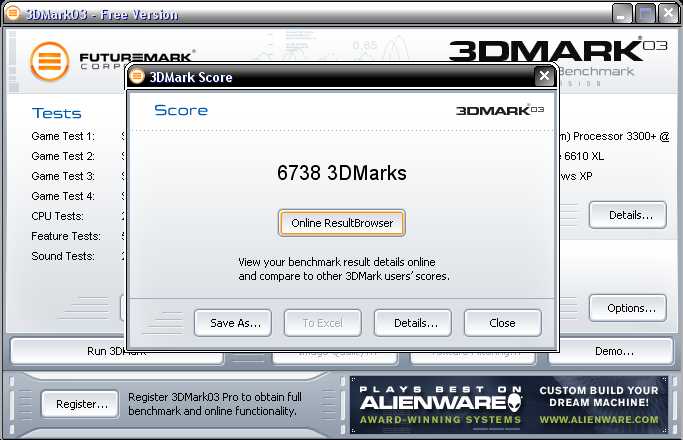Close 3DMark Score dialog via X icon
The width and height of the screenshot is (683, 440).
tap(544, 76)
